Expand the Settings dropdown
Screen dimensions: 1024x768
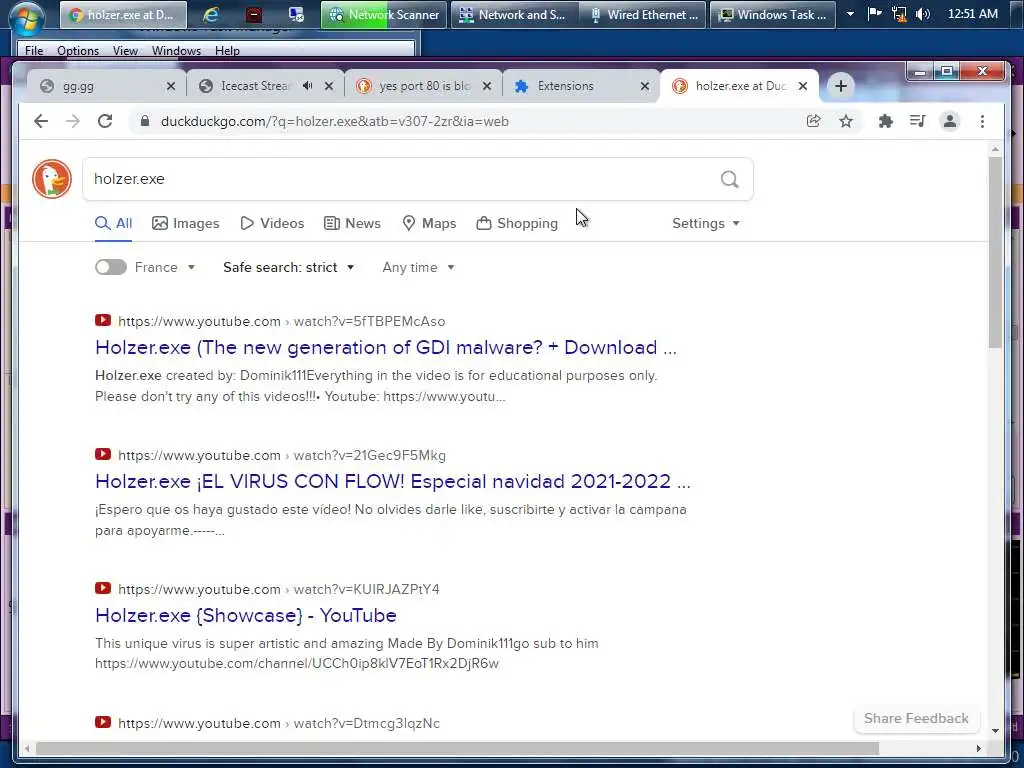[705, 223]
